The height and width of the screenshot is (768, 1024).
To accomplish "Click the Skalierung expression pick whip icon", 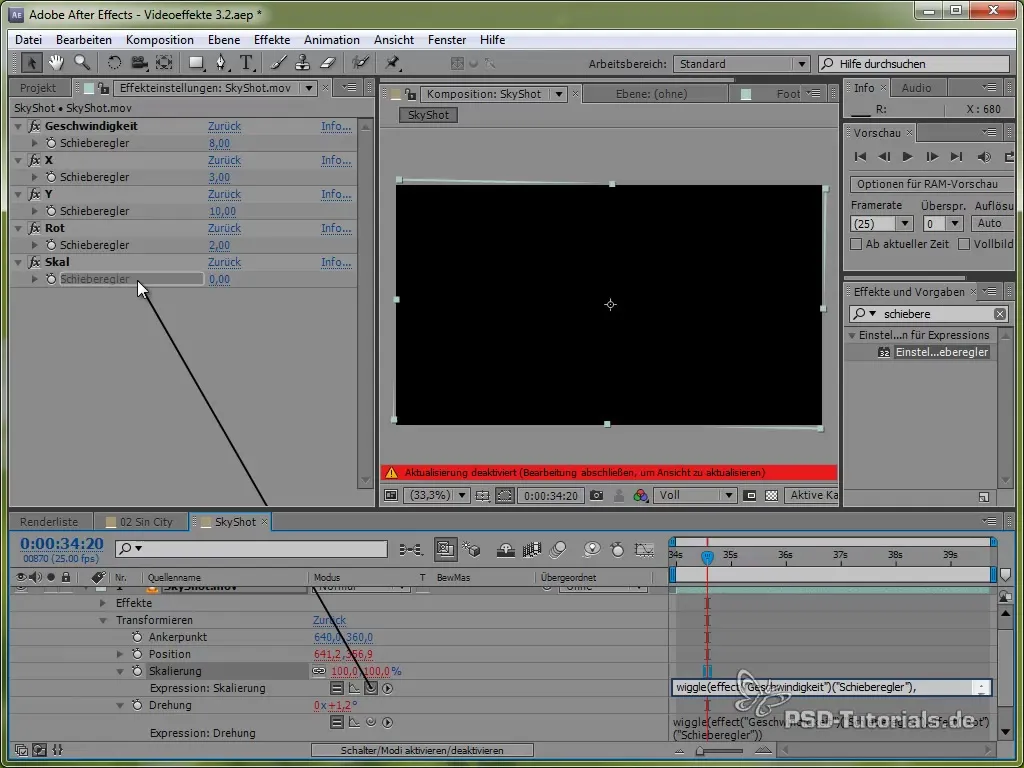I will (371, 688).
